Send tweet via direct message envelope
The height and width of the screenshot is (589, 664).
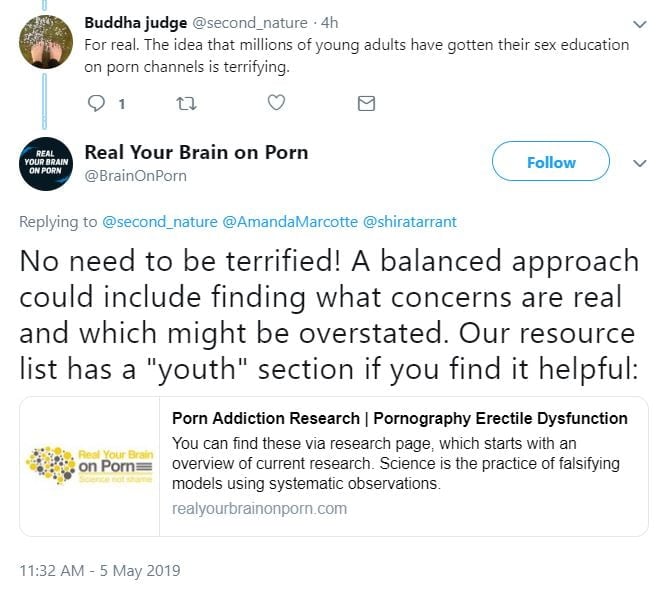366,103
